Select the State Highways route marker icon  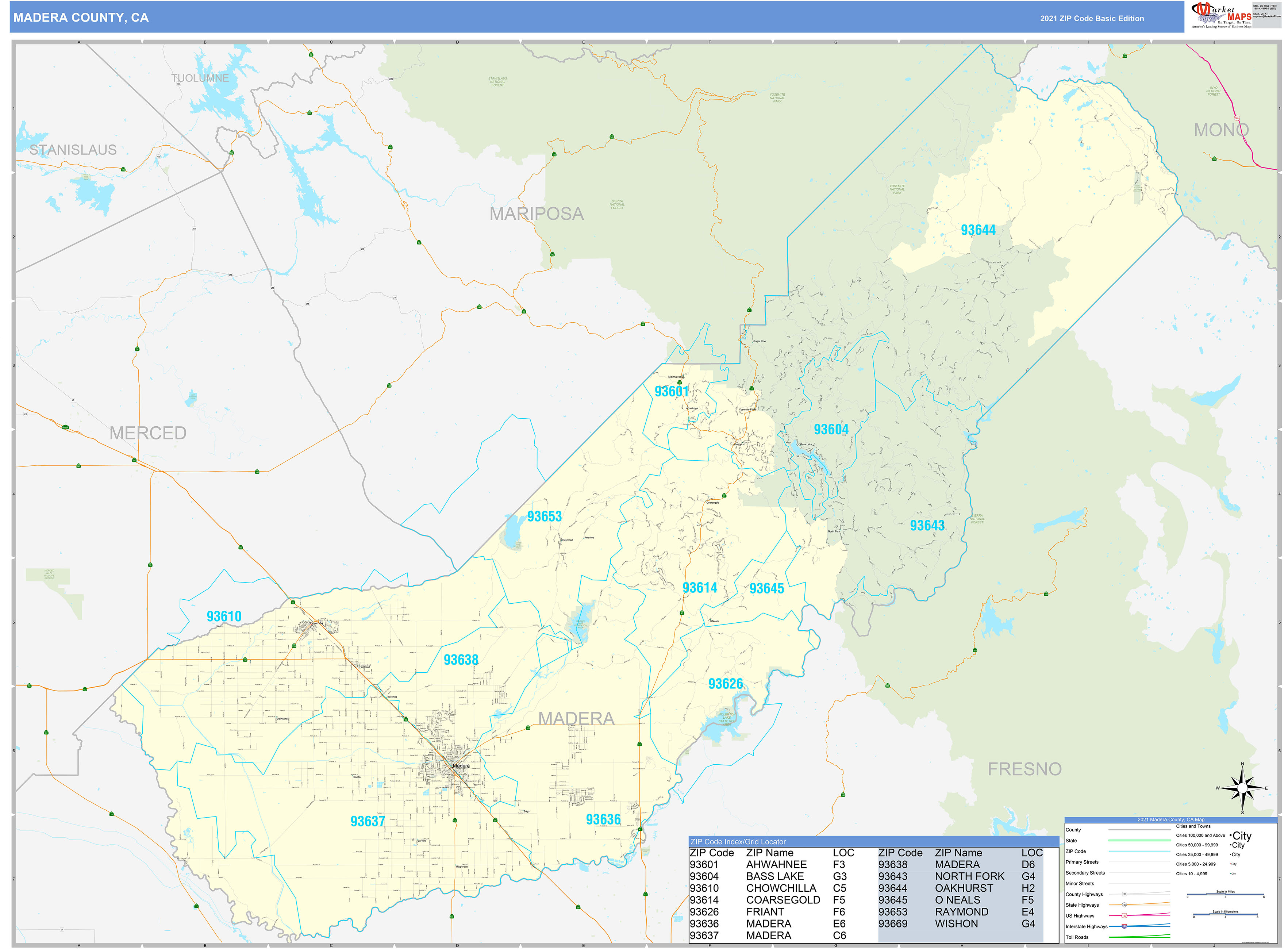(x=1125, y=905)
